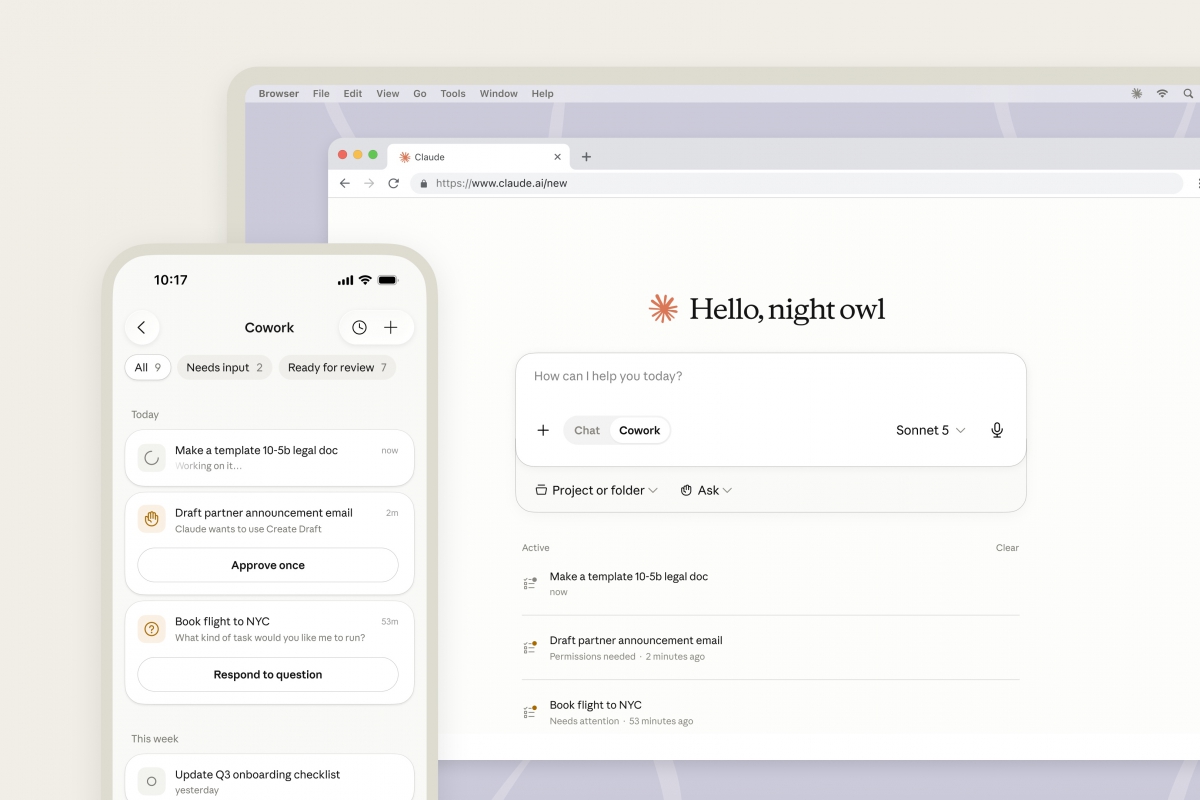The height and width of the screenshot is (800, 1200).
Task: Tap the Make a template 10-5b legal doc phone card
Action: tap(270, 458)
